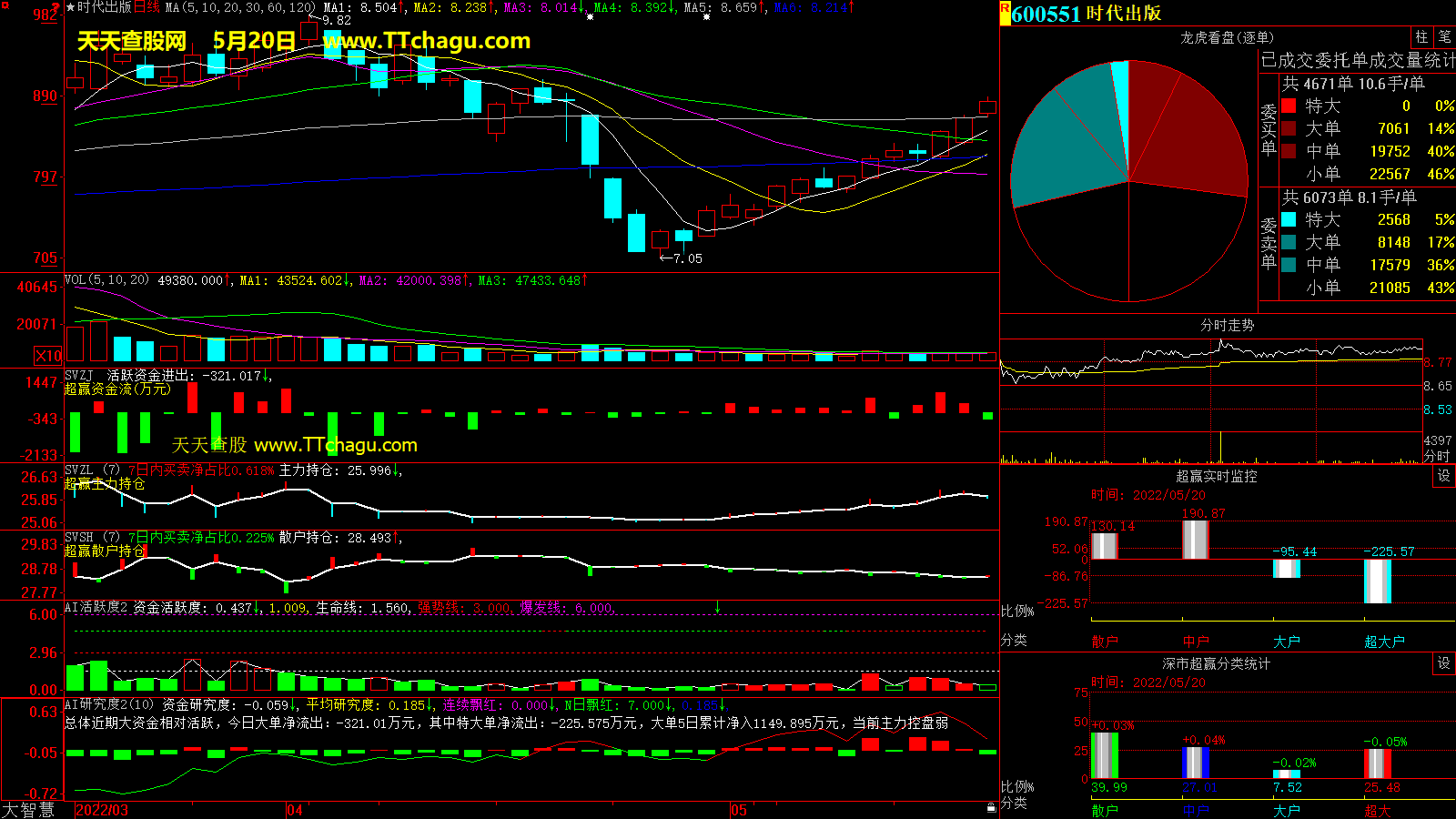Image resolution: width=1456 pixels, height=819 pixels.
Task: Click the 笔 (tick) view button
Action: point(1444,37)
